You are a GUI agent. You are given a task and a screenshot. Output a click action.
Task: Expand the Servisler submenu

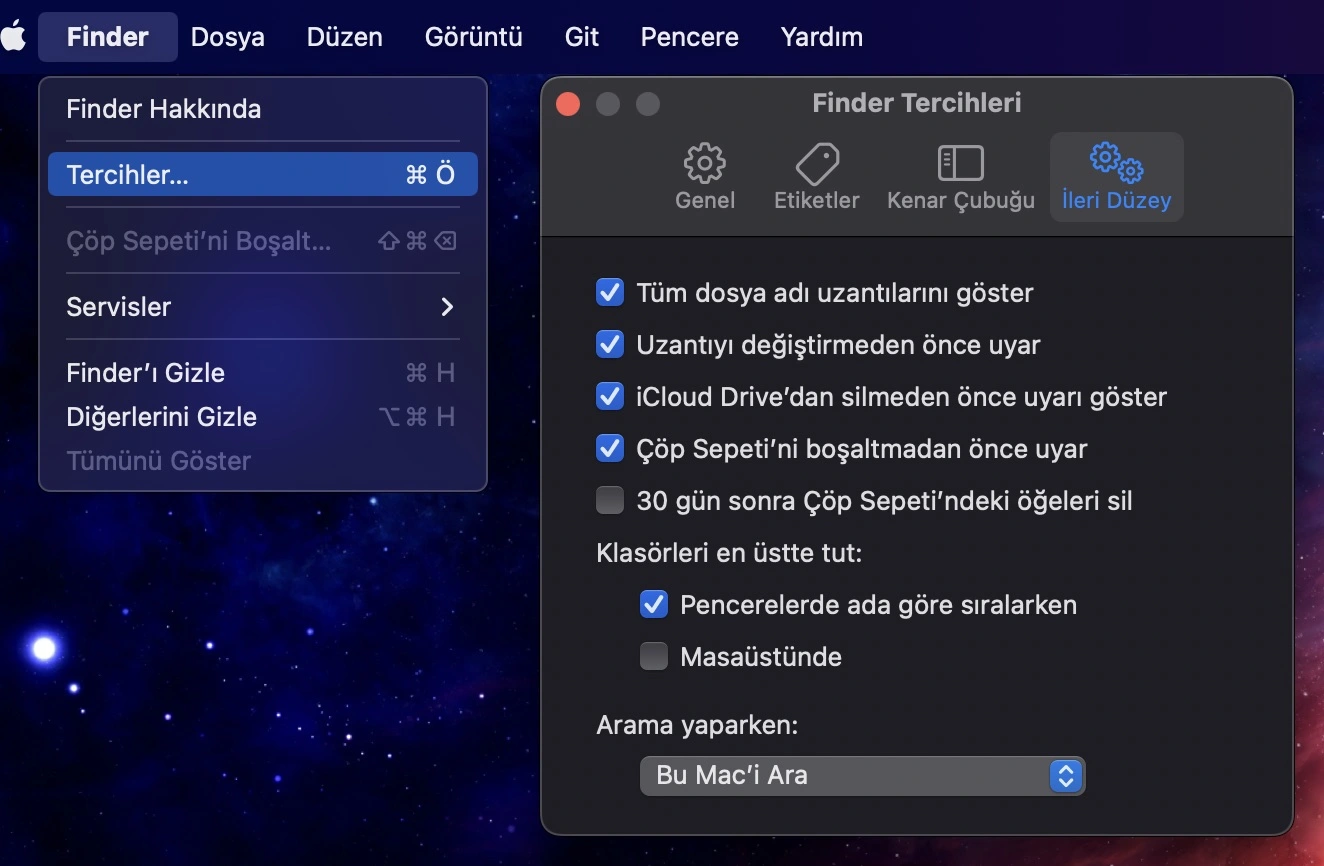pyautogui.click(x=263, y=307)
